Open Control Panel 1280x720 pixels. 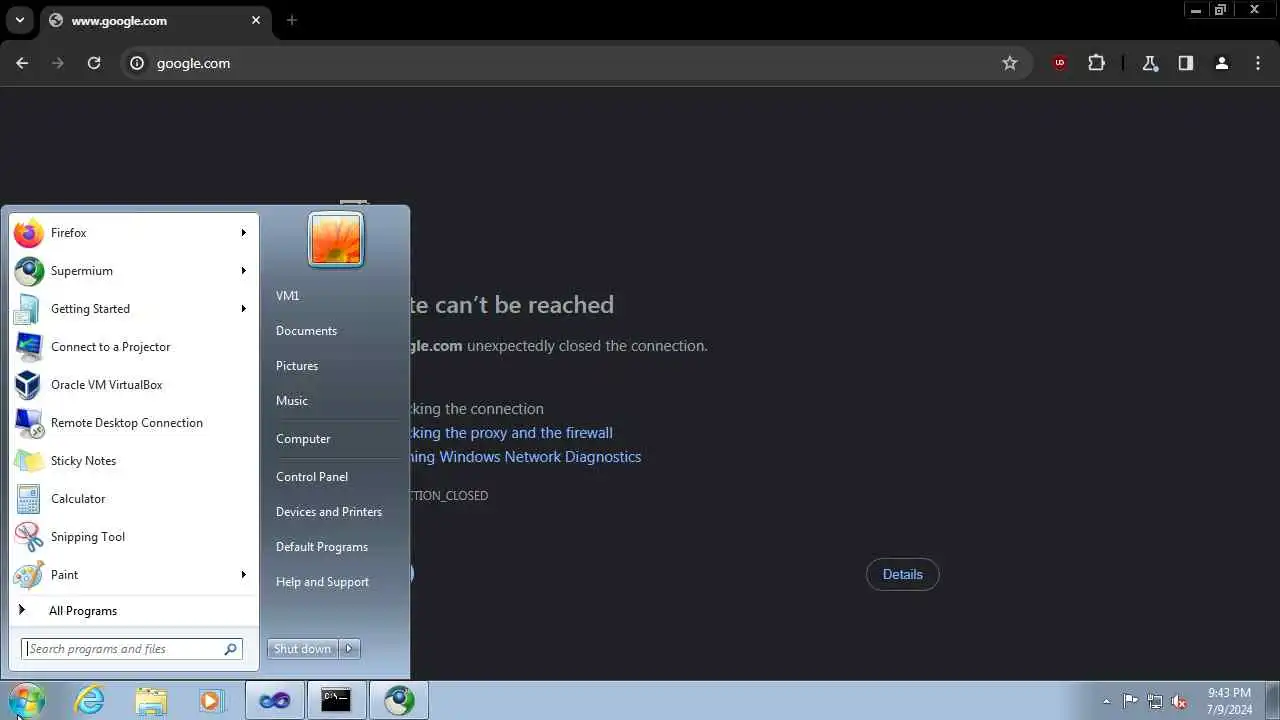click(x=312, y=477)
